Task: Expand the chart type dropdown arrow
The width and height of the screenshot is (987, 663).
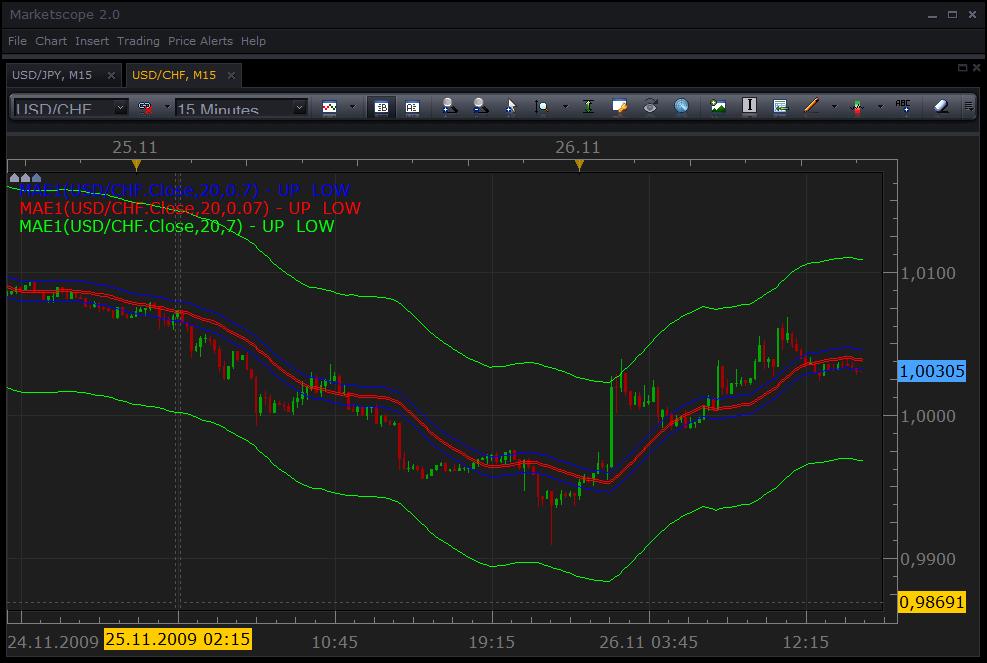Action: point(352,107)
